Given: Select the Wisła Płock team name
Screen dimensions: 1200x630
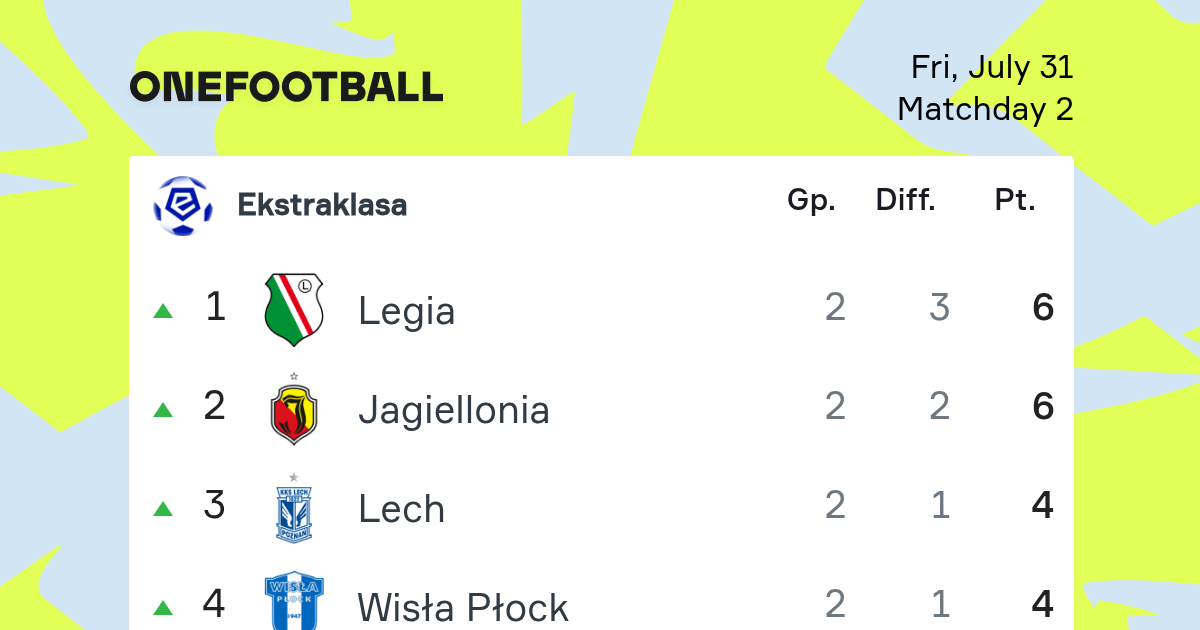Looking at the screenshot, I should pyautogui.click(x=463, y=607).
